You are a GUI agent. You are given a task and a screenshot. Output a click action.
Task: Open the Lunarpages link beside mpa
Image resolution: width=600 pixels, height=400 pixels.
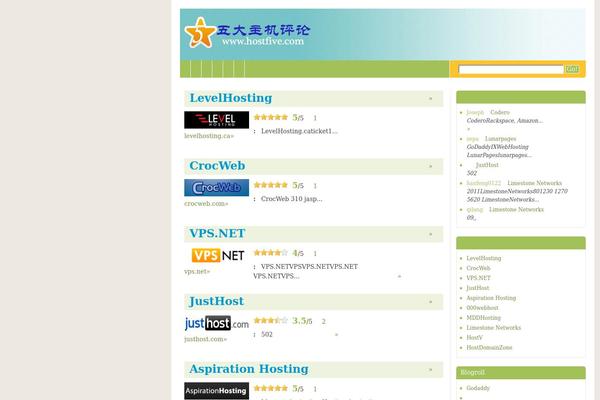[501, 139]
